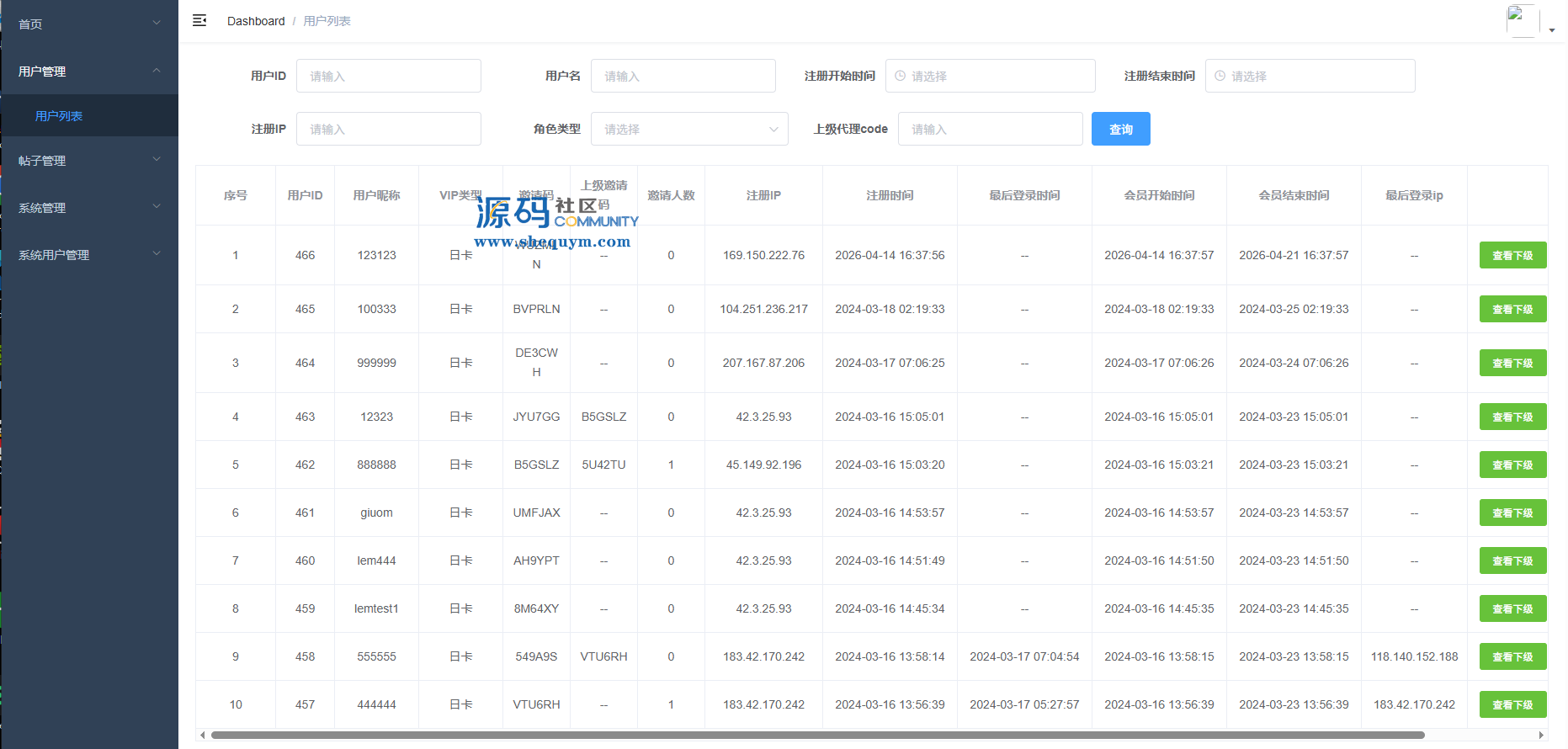Viewport: 1568px width, 749px height.
Task: Click the Dashboard breadcrumb link
Action: [x=256, y=21]
